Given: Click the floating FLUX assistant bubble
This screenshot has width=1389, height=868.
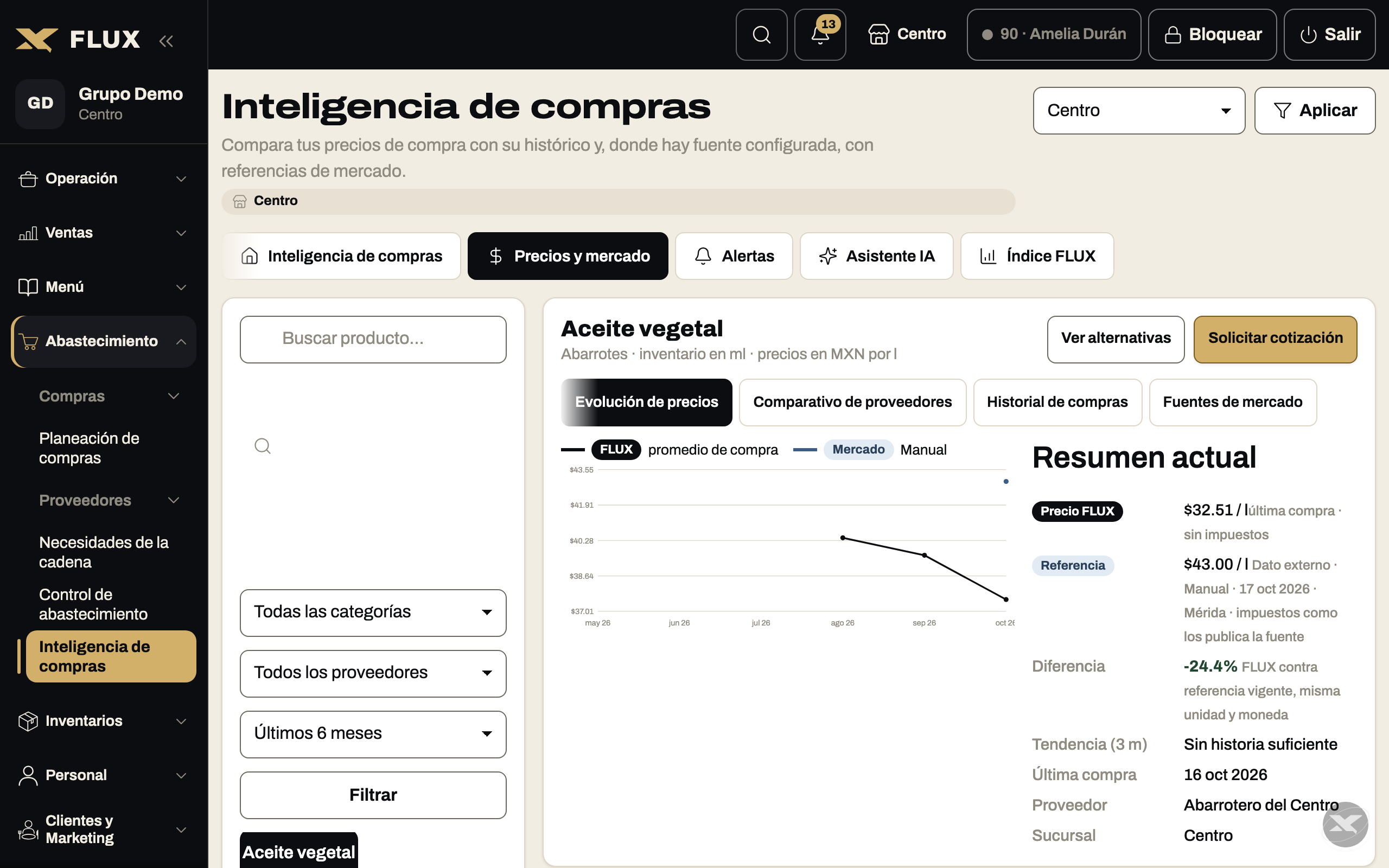Looking at the screenshot, I should tap(1345, 825).
